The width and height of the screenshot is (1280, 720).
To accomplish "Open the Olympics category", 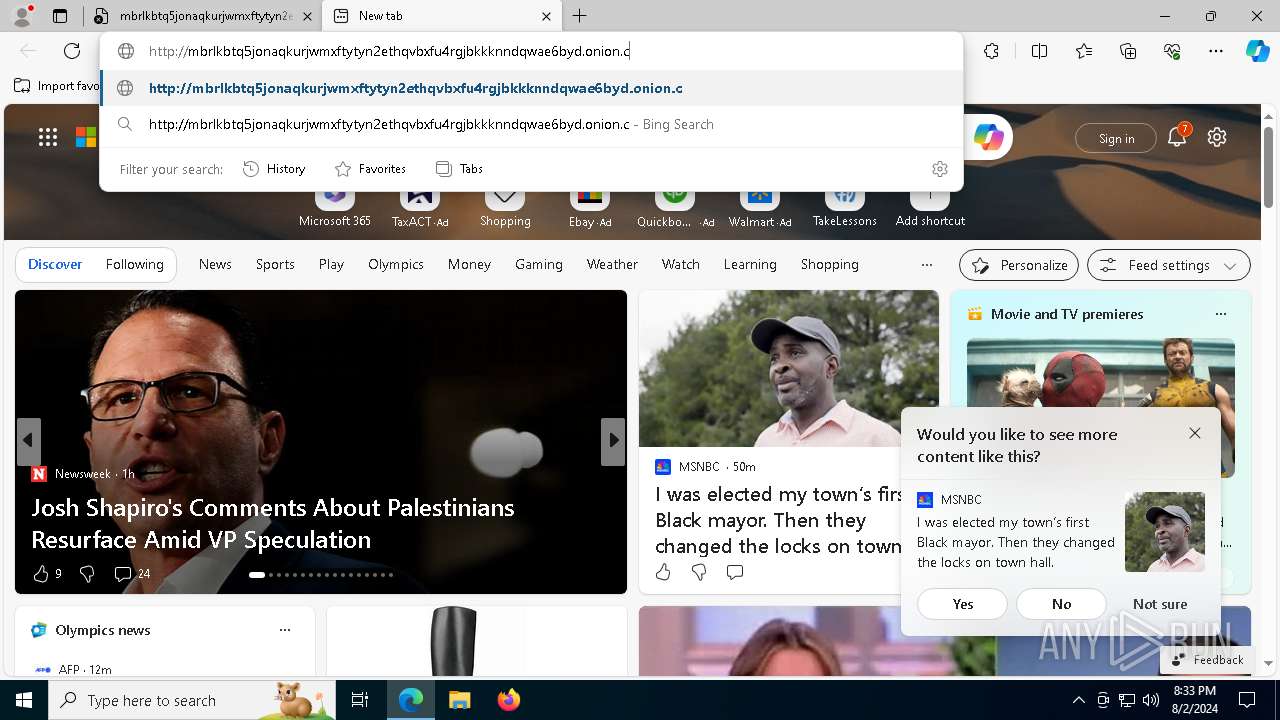I will (396, 265).
